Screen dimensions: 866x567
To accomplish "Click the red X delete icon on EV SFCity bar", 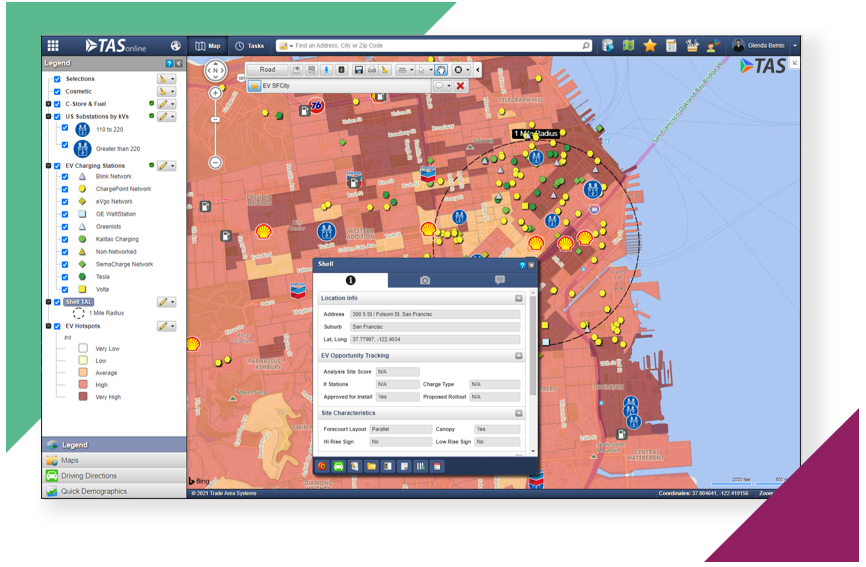I will [x=460, y=86].
